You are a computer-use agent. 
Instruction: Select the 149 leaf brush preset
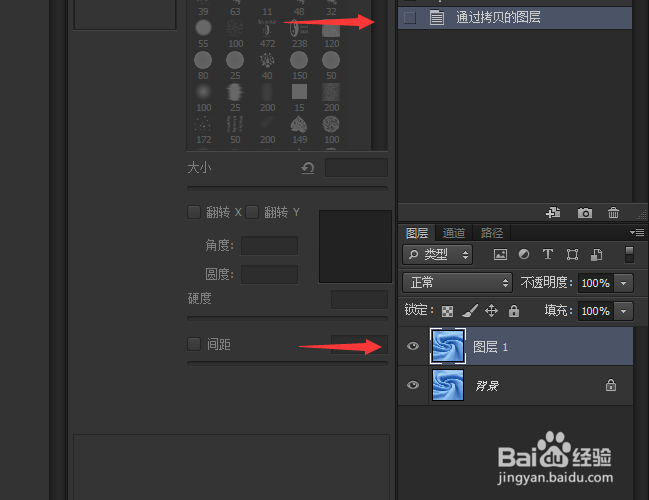299,130
